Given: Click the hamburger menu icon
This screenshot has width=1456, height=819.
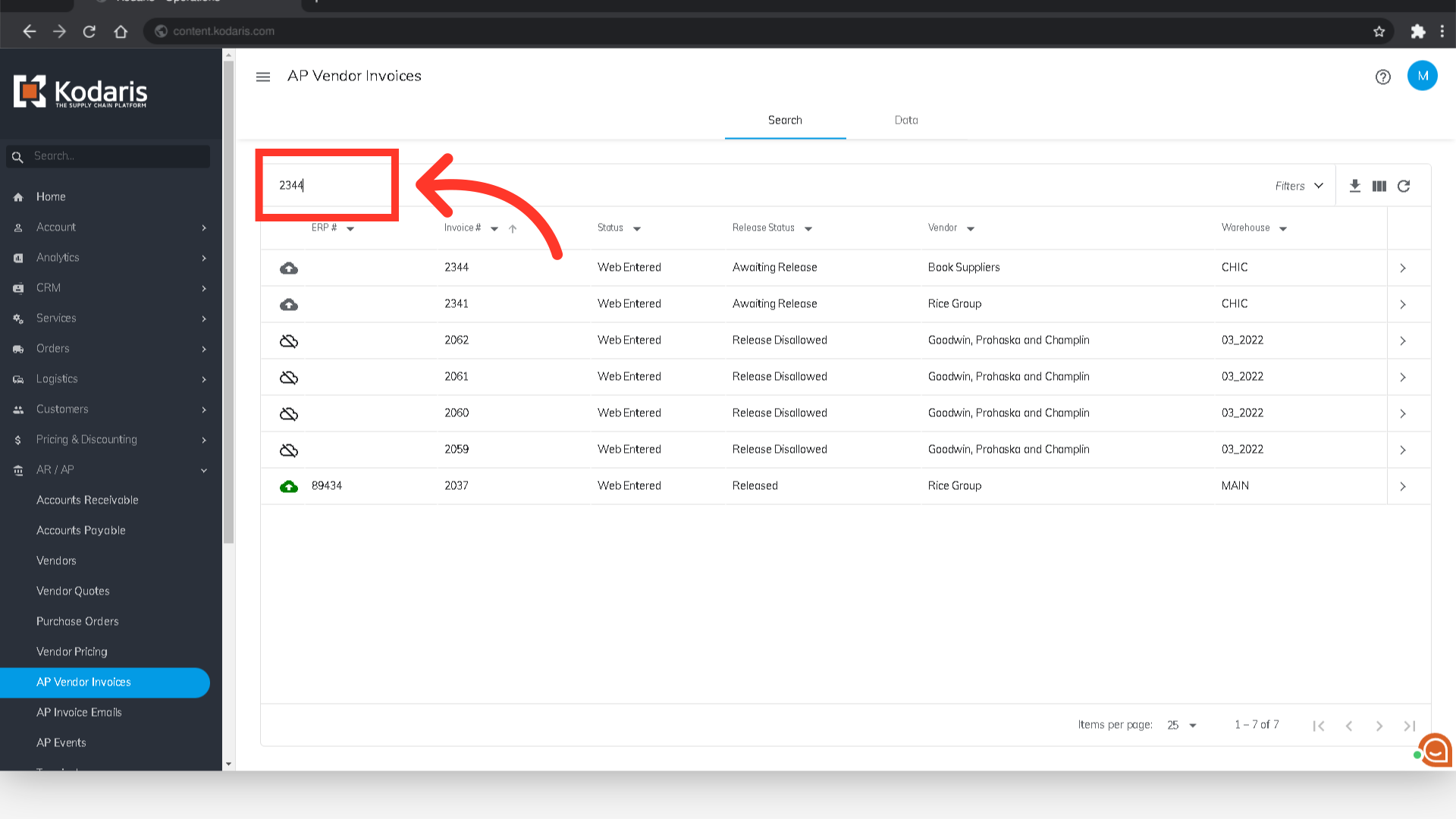Looking at the screenshot, I should tap(263, 77).
